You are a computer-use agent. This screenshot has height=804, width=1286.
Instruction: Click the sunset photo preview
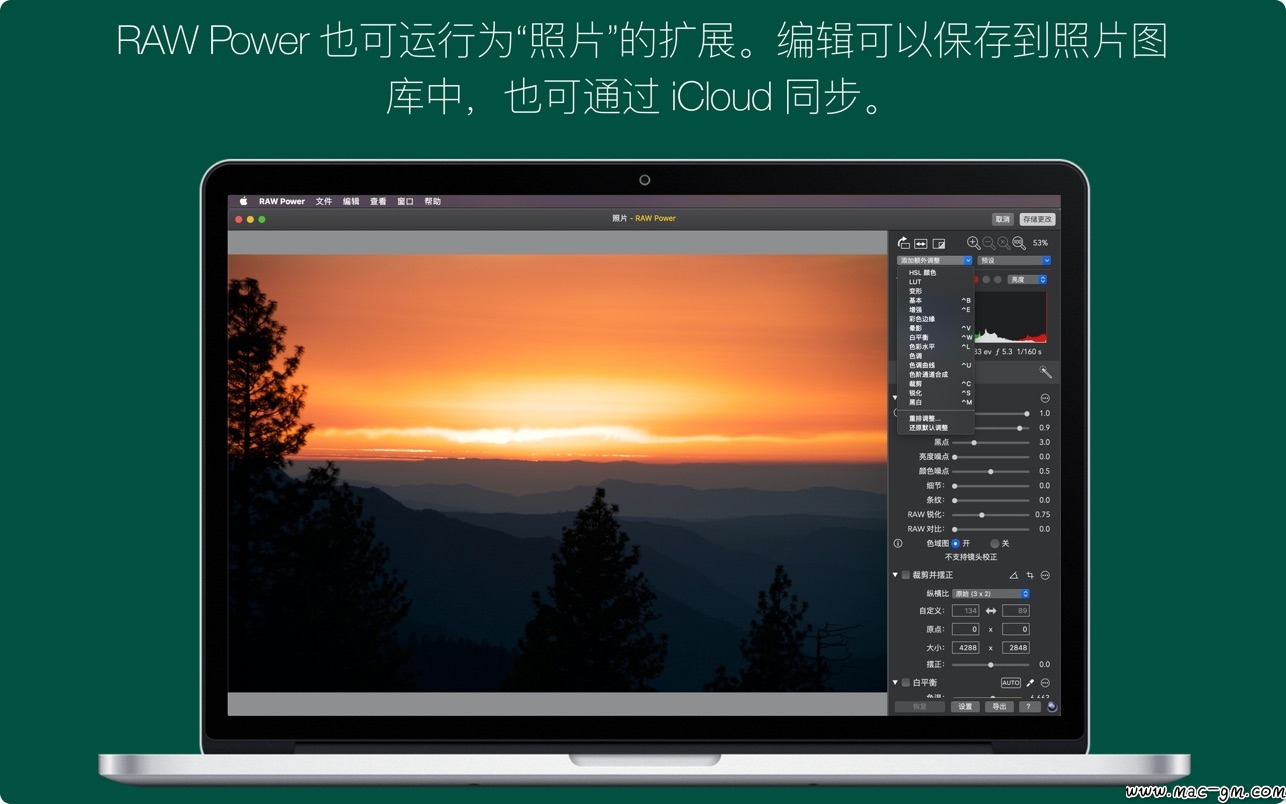(557, 473)
